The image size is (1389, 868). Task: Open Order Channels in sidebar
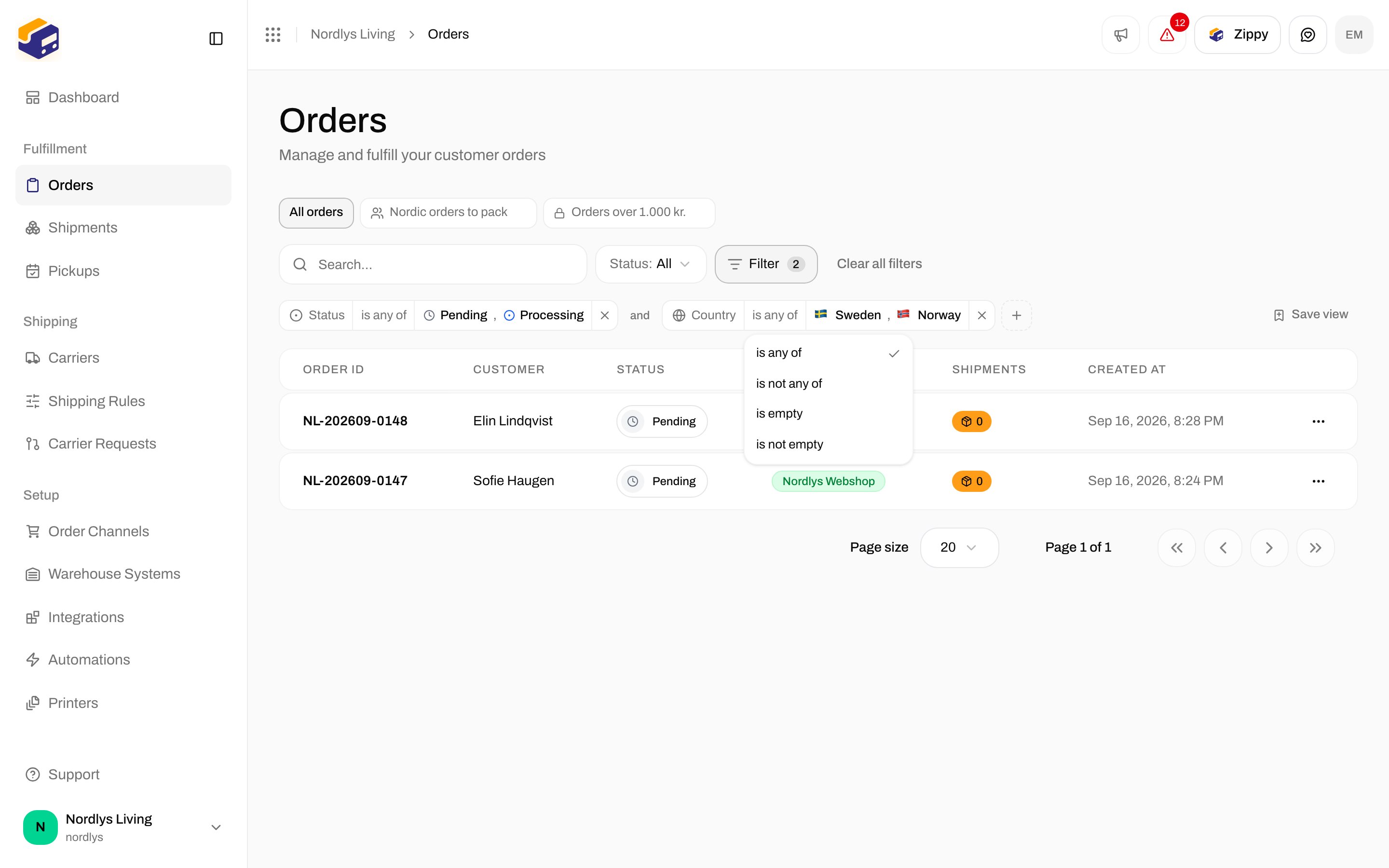pyautogui.click(x=123, y=531)
